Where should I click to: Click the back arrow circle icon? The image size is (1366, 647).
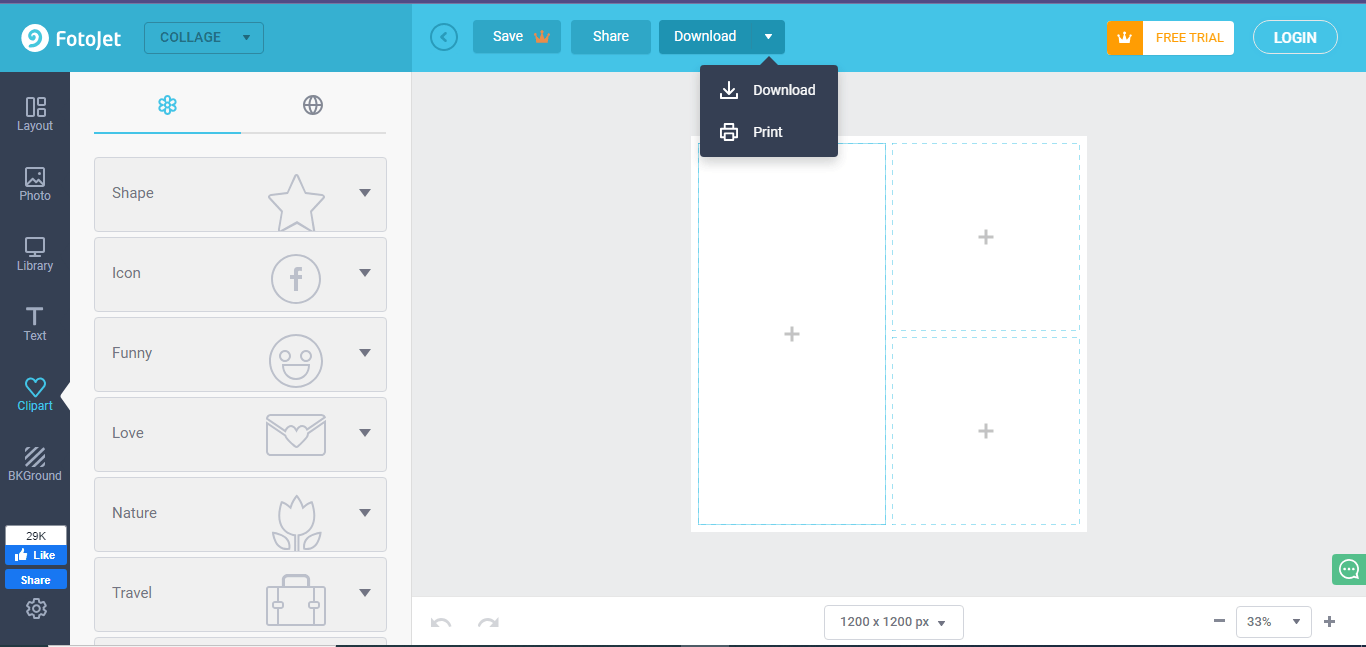(x=443, y=37)
